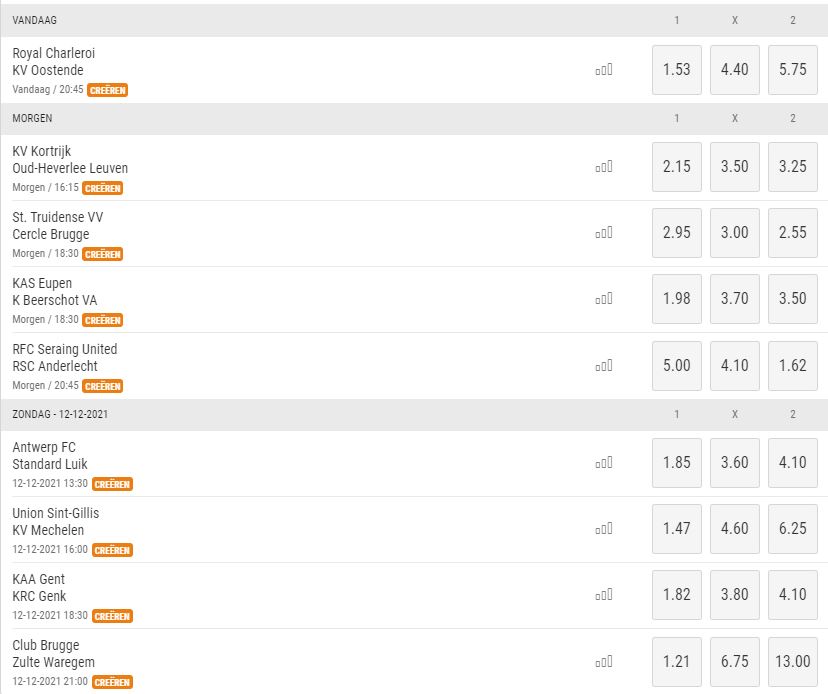The height and width of the screenshot is (694, 828).
Task: Pick draw odds 3.50 for KV Kortrijk
Action: coord(735,167)
